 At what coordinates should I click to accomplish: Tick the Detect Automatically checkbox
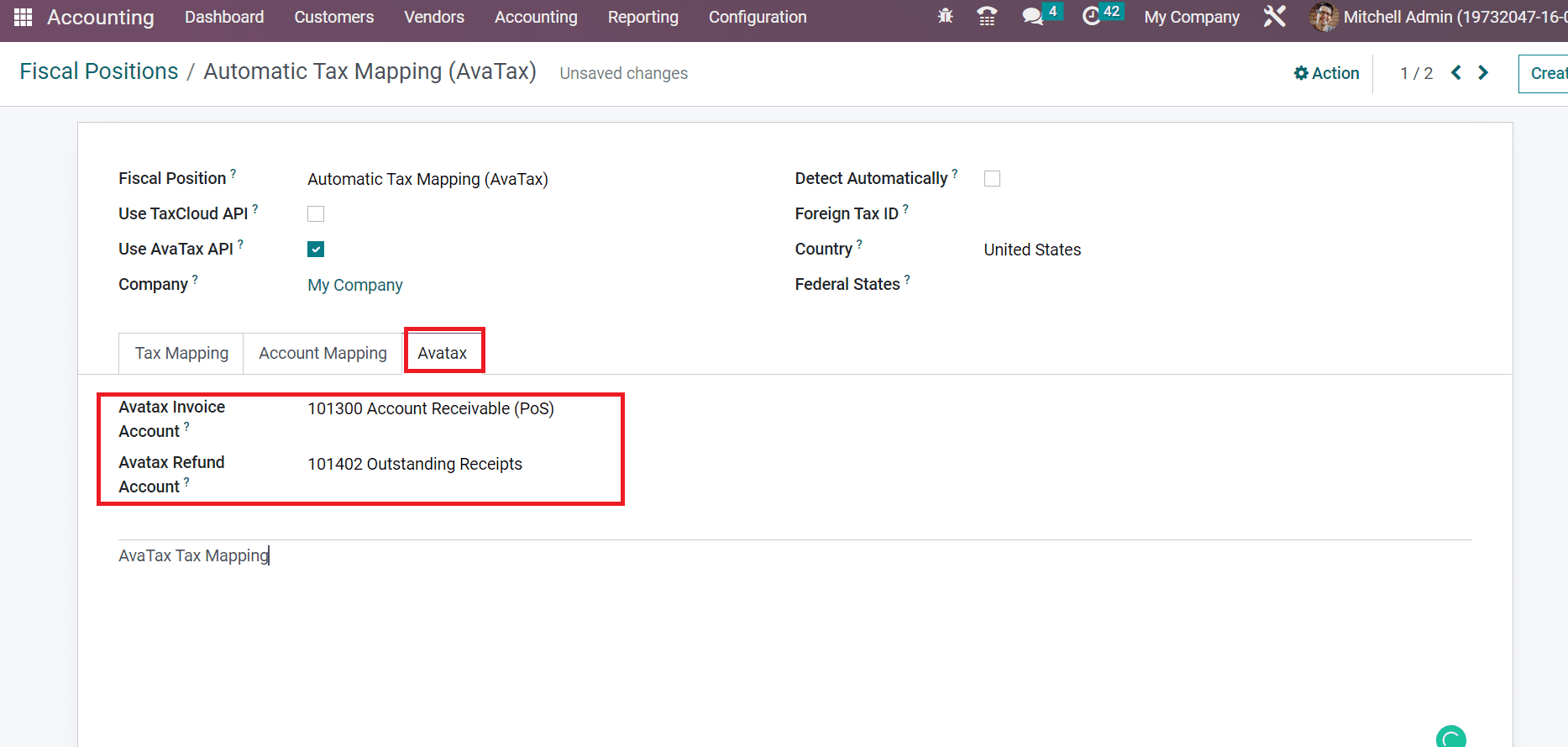click(x=992, y=178)
